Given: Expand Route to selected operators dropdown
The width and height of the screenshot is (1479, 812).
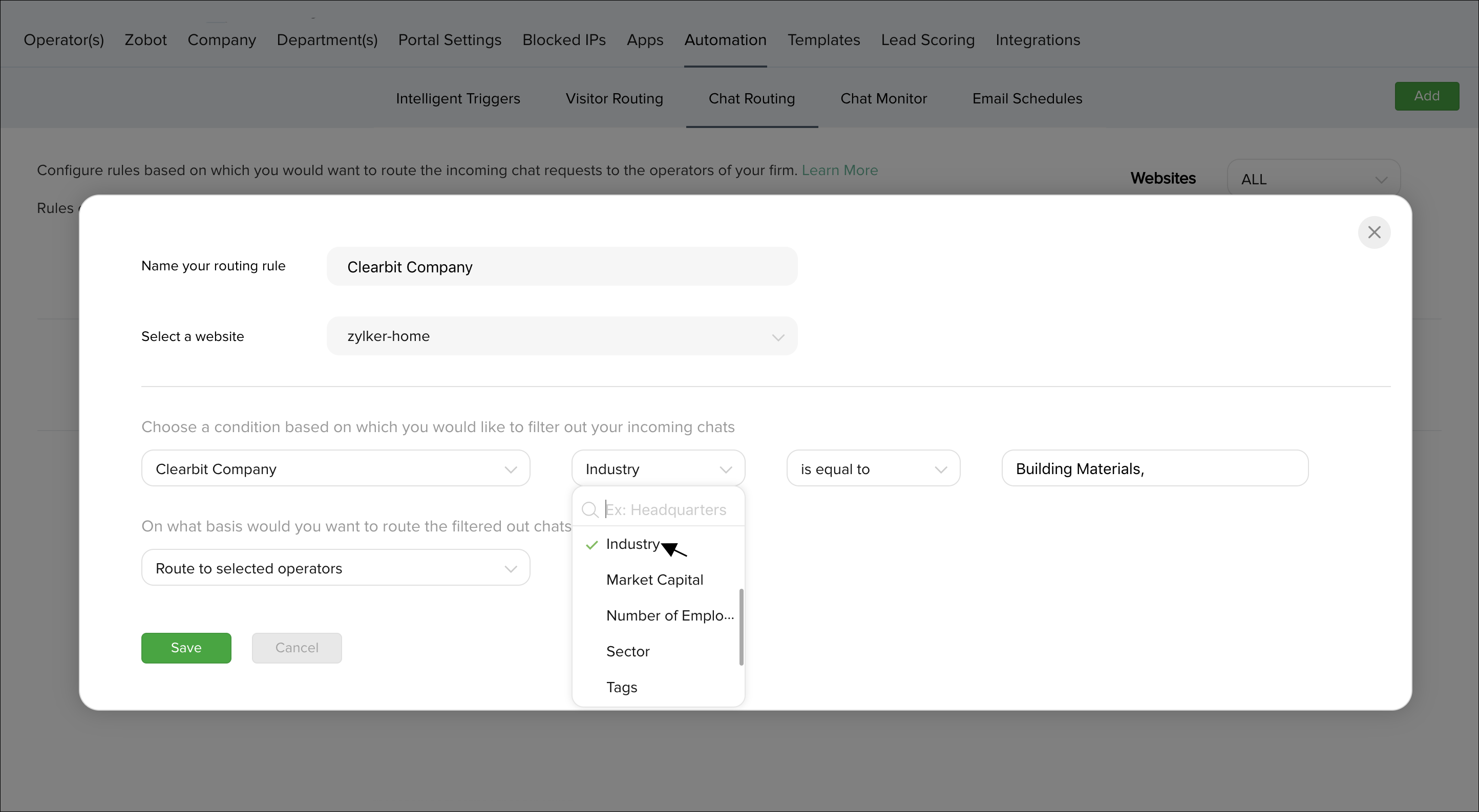Looking at the screenshot, I should tap(335, 568).
